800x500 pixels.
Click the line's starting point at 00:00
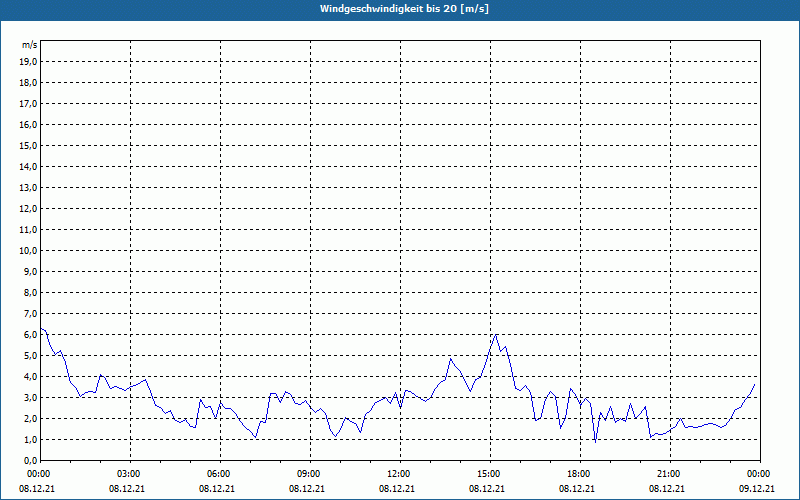(x=41, y=329)
